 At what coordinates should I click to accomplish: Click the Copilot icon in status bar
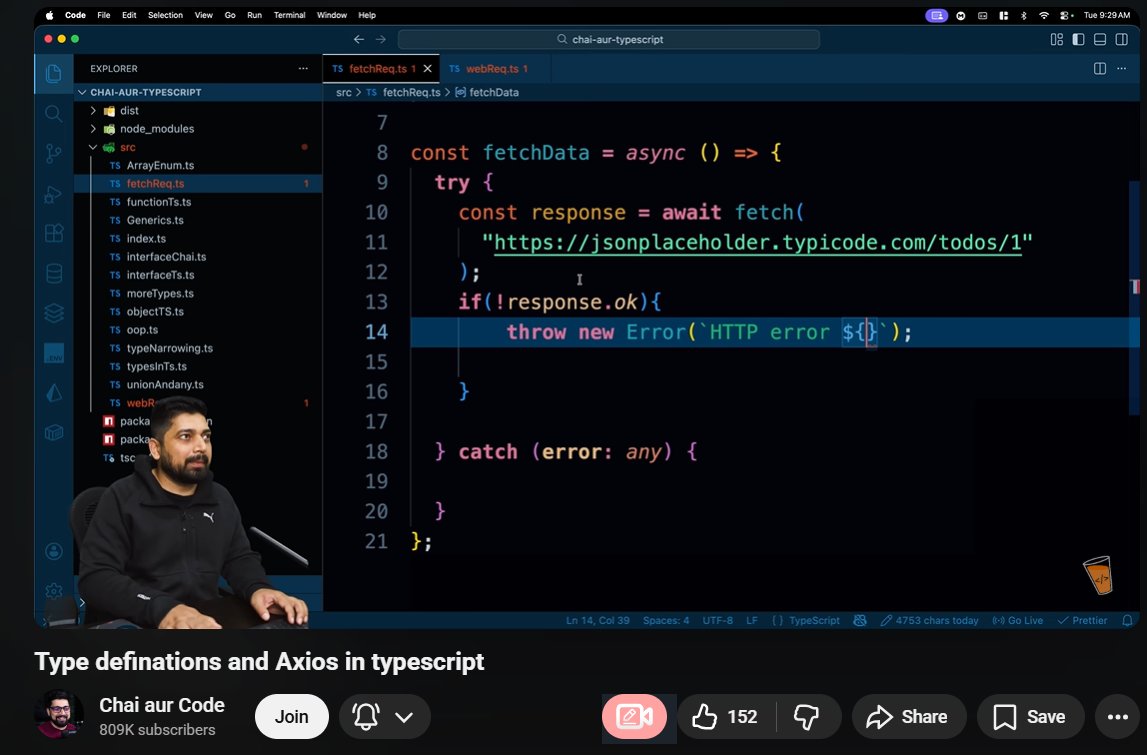[x=860, y=620]
